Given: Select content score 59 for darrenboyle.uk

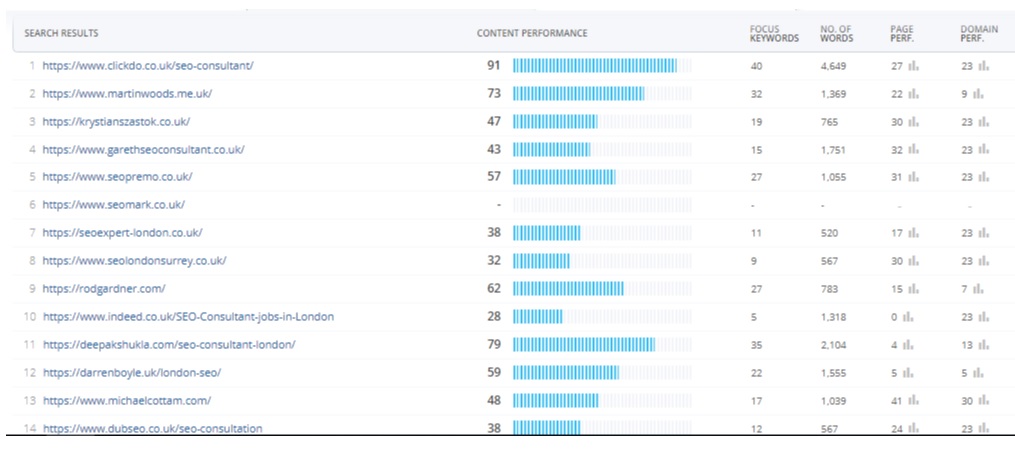Looking at the screenshot, I should pos(494,373).
